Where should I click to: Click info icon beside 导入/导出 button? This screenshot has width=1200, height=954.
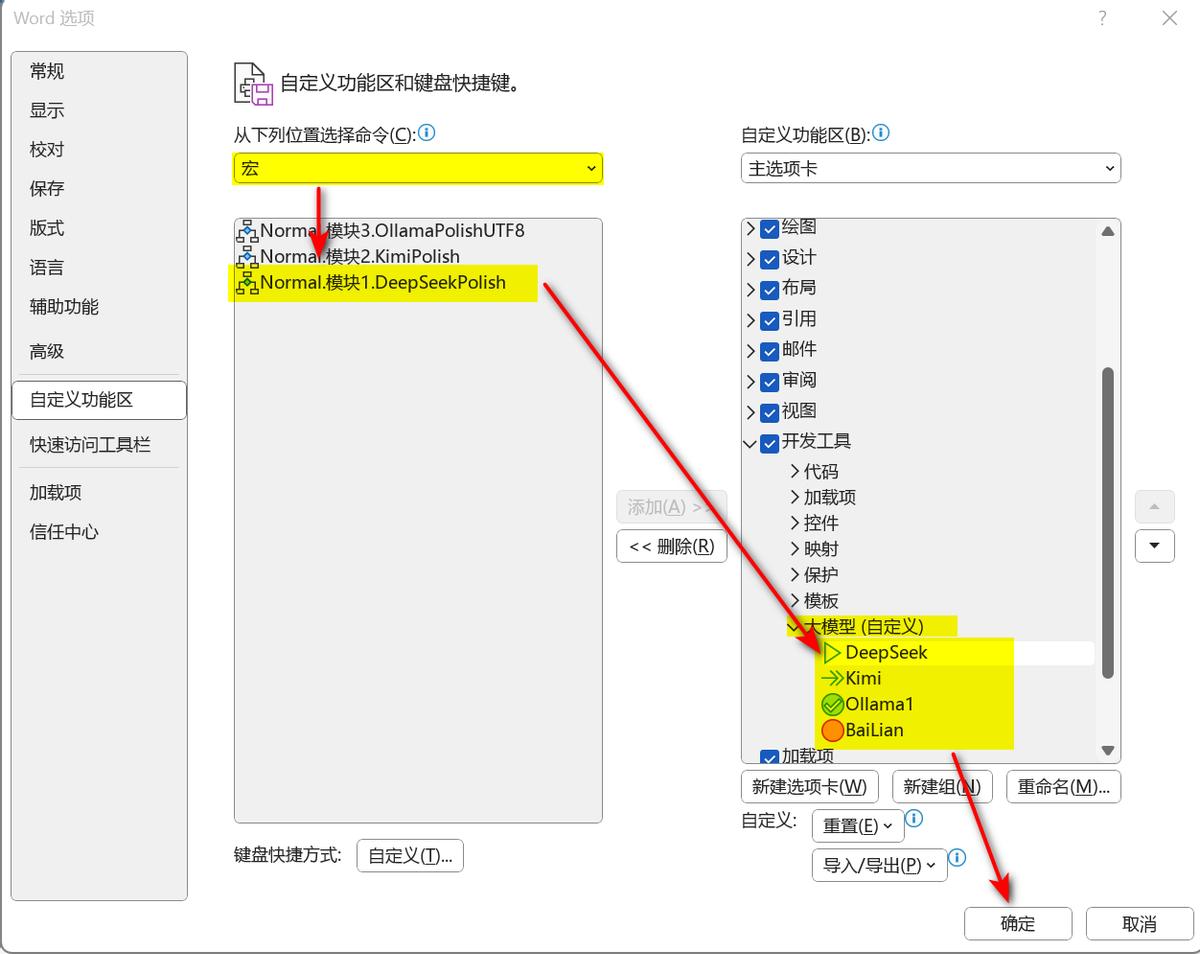[x=957, y=858]
